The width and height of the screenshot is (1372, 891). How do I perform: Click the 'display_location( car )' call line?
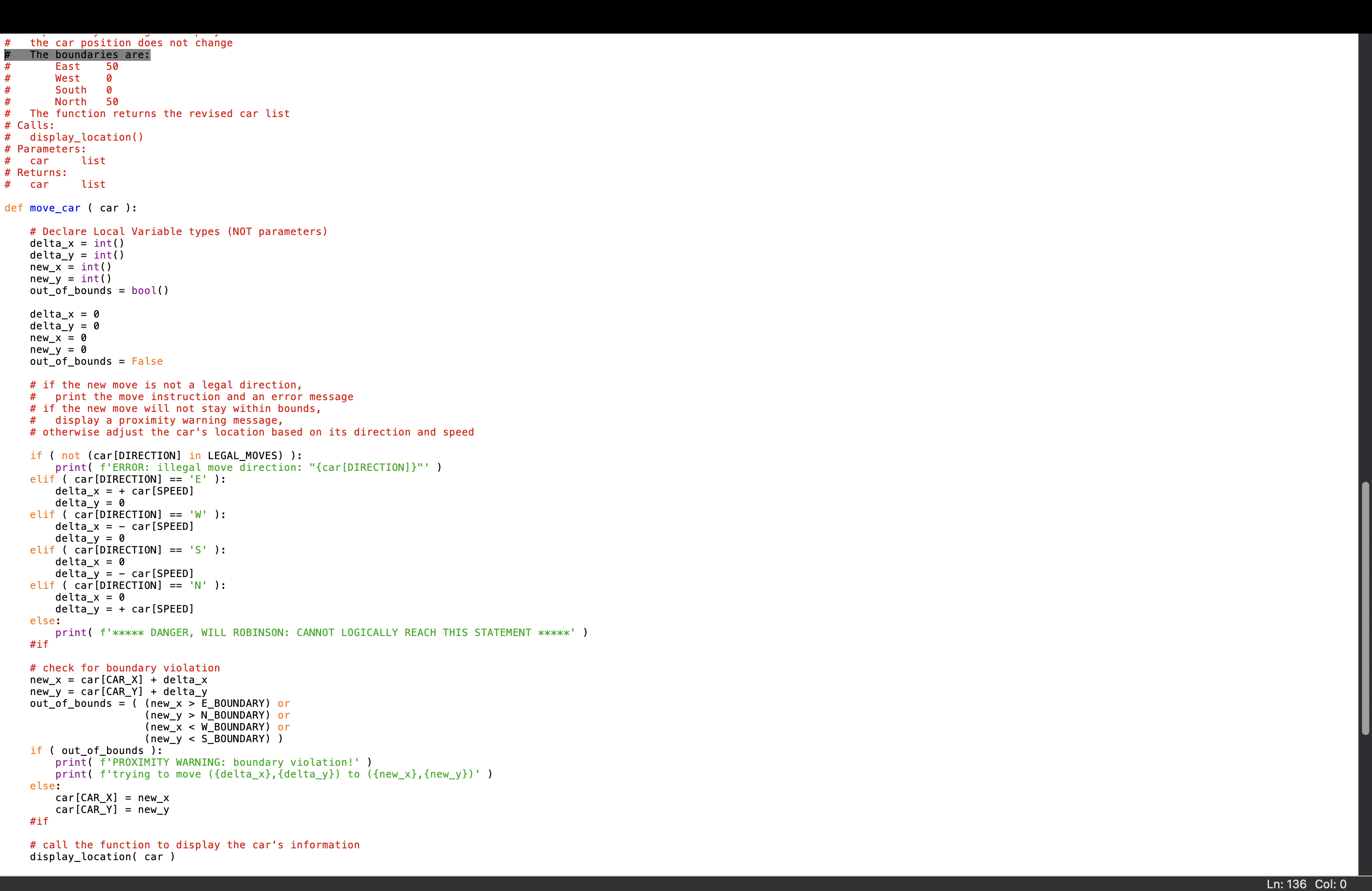102,857
